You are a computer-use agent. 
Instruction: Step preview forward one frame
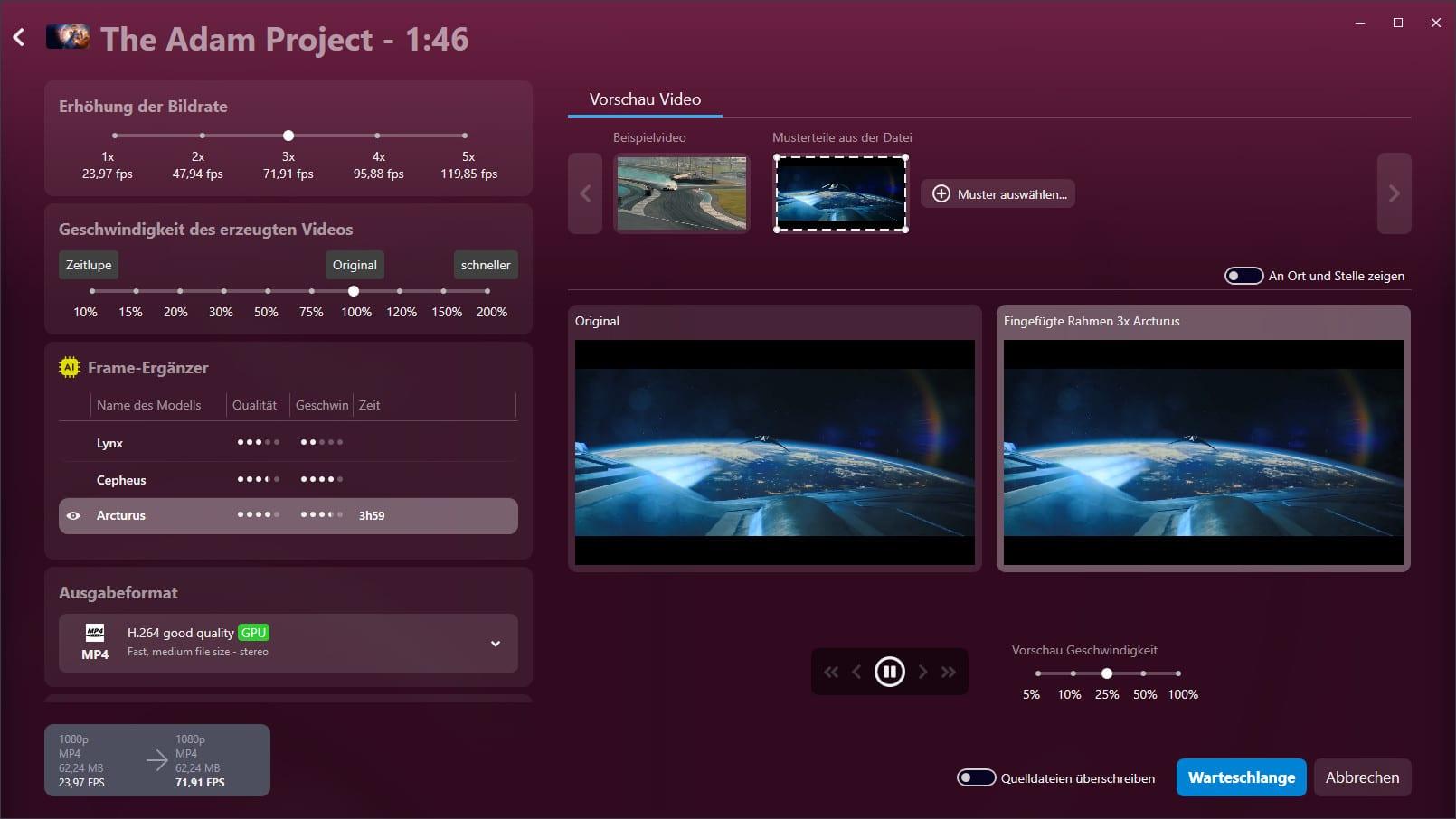point(923,672)
